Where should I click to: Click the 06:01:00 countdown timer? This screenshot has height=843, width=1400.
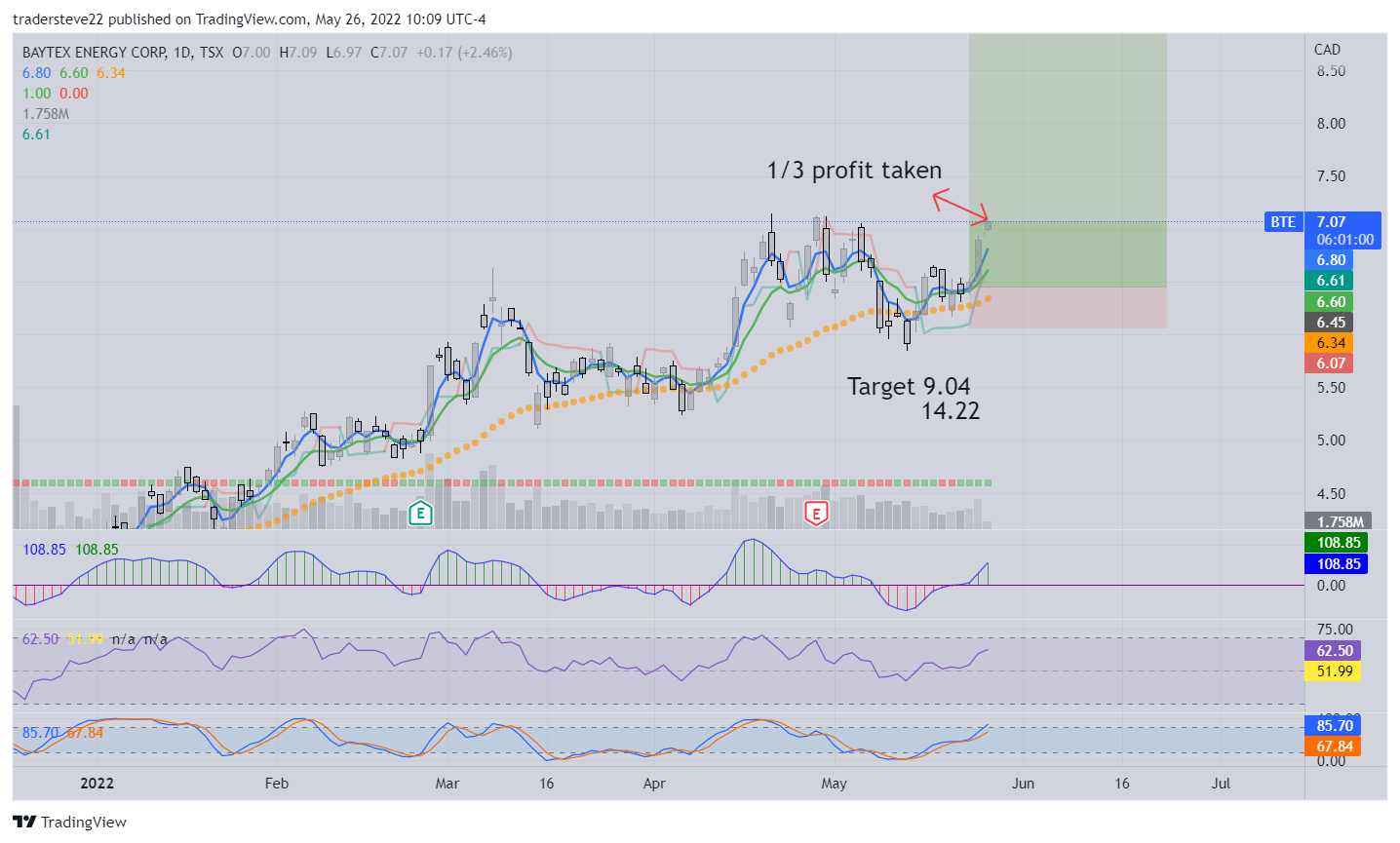[x=1344, y=240]
